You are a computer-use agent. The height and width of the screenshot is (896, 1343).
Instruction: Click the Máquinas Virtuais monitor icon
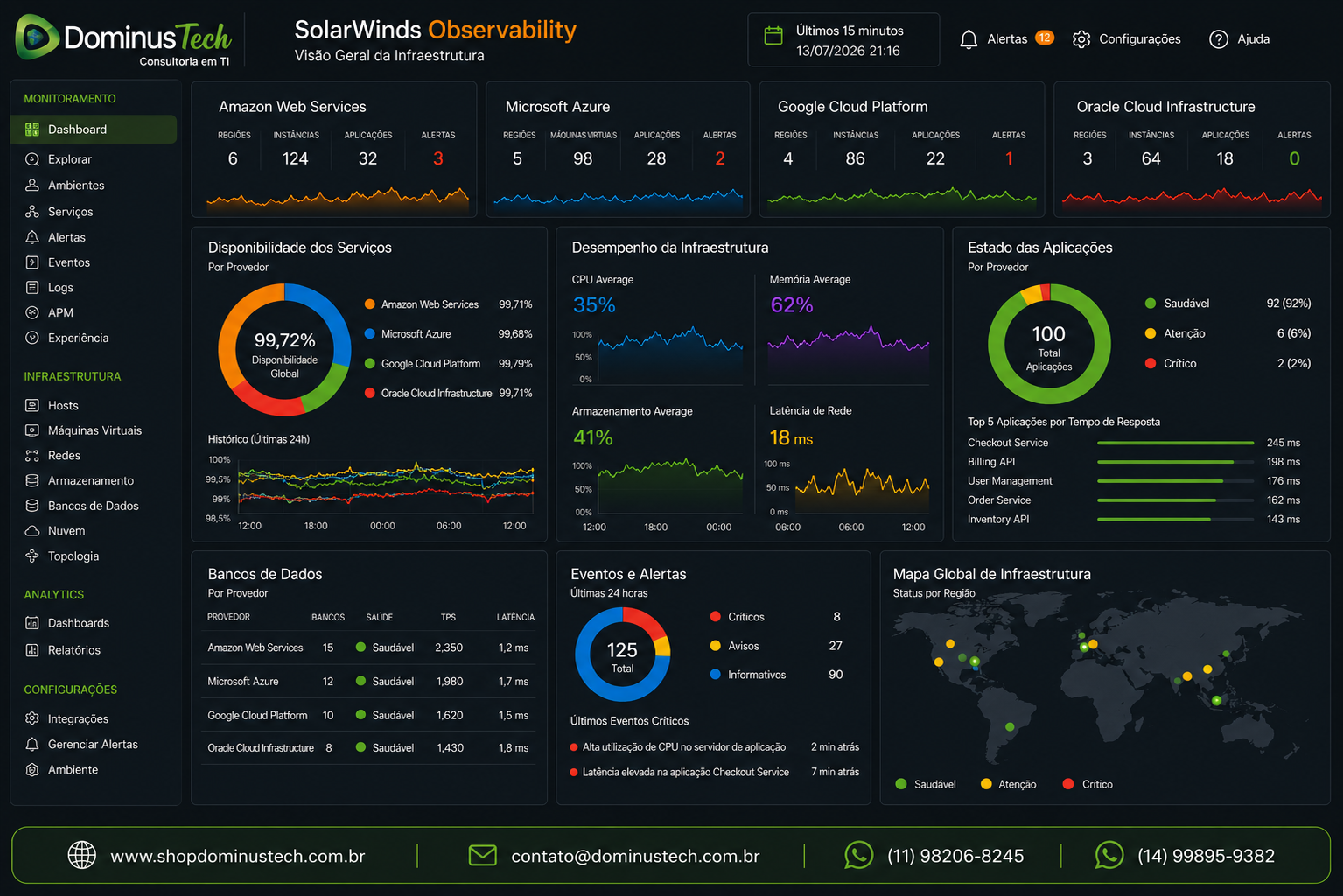(32, 430)
